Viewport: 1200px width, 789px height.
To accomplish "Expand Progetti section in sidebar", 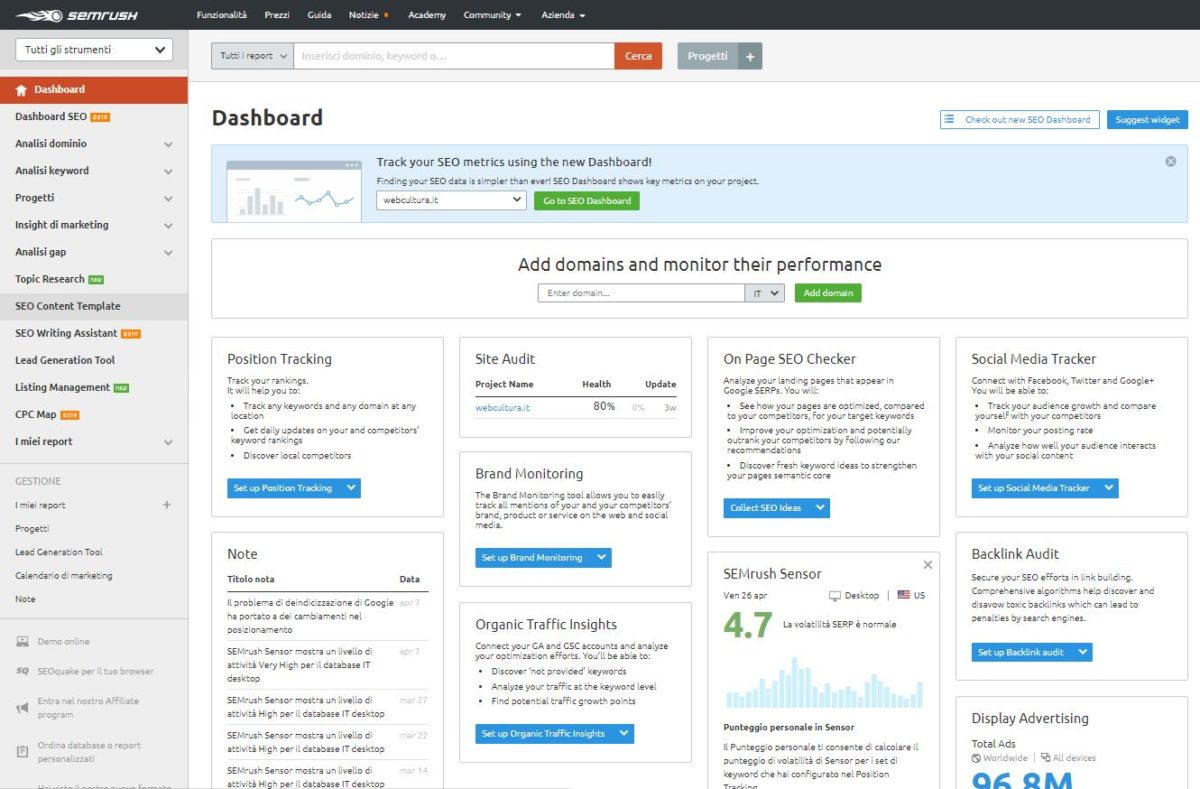I will [x=168, y=198].
